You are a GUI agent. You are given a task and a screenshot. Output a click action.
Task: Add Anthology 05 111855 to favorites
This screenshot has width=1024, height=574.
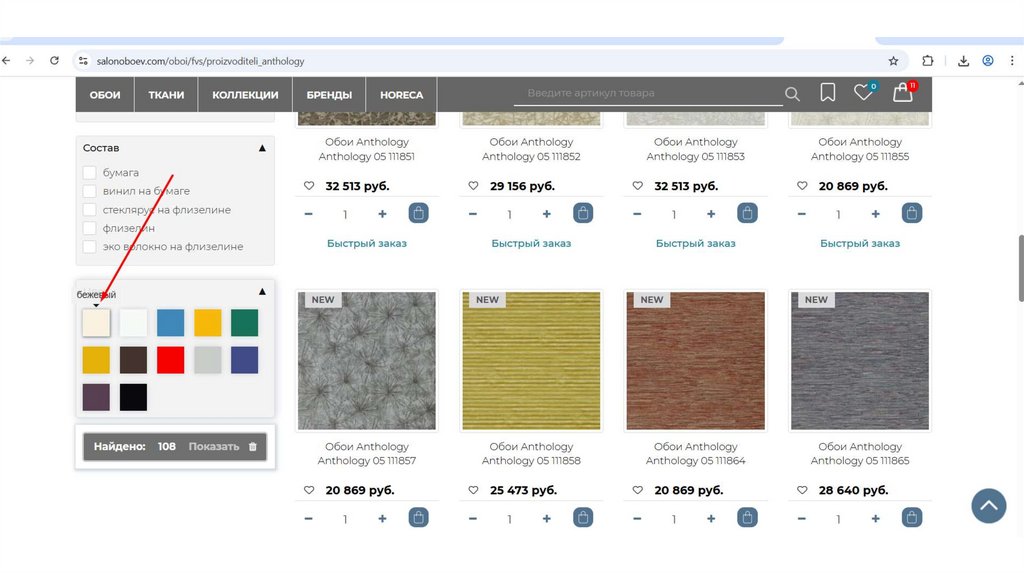click(x=803, y=186)
